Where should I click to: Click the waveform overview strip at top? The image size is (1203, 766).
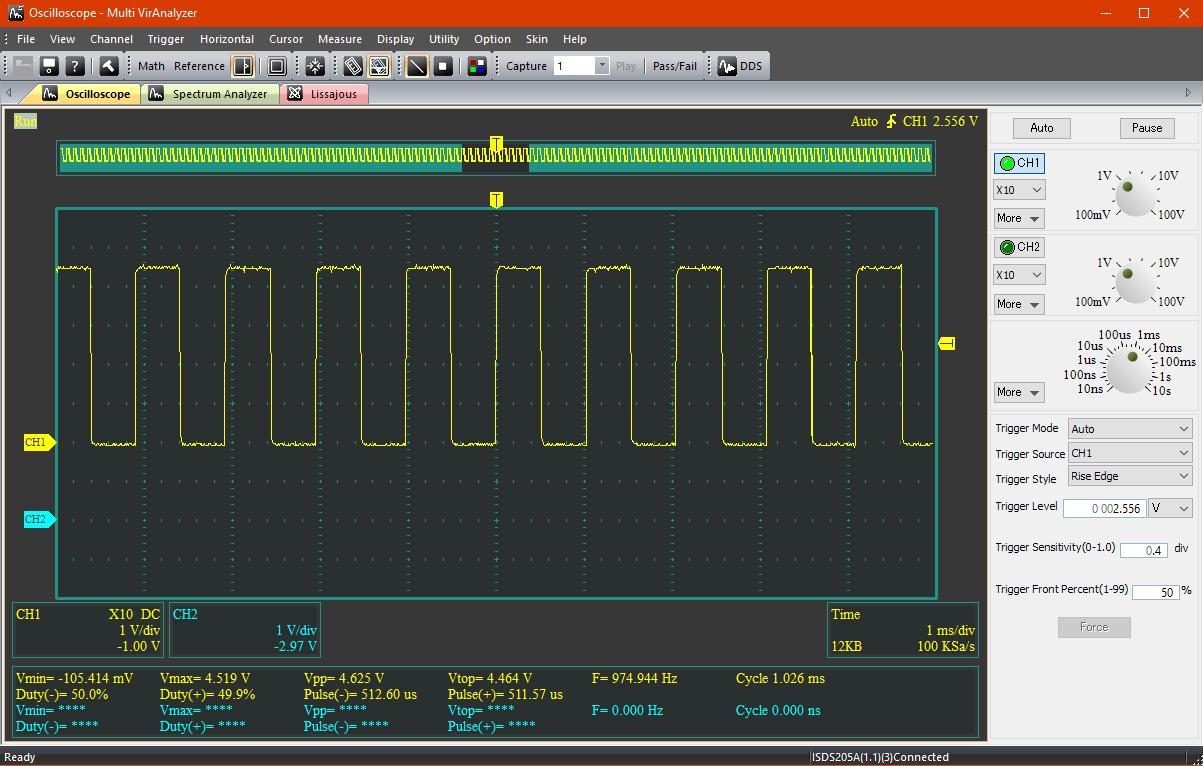pos(496,156)
